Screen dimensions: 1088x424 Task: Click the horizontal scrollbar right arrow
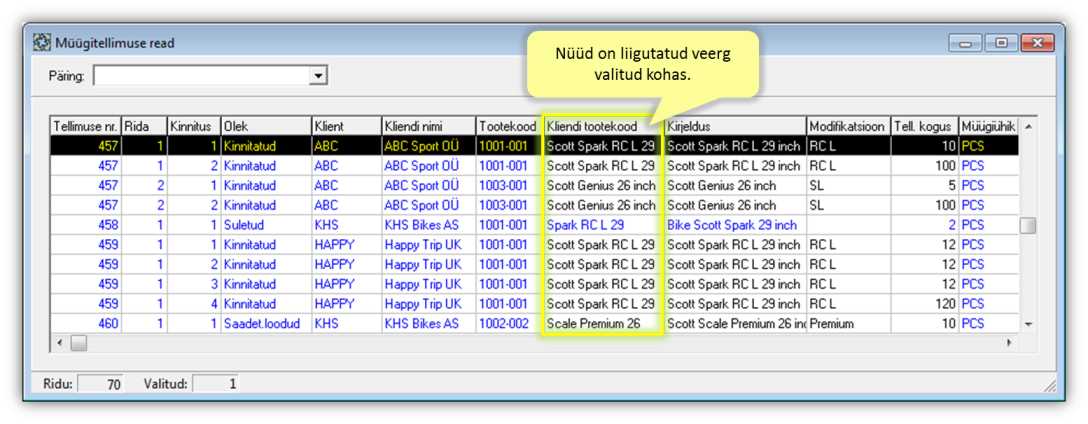(1009, 342)
